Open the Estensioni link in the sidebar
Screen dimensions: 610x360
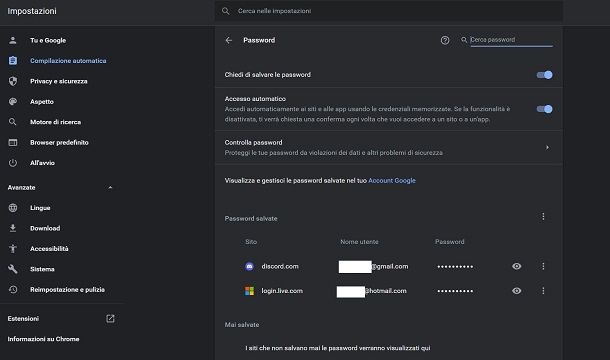coord(23,319)
